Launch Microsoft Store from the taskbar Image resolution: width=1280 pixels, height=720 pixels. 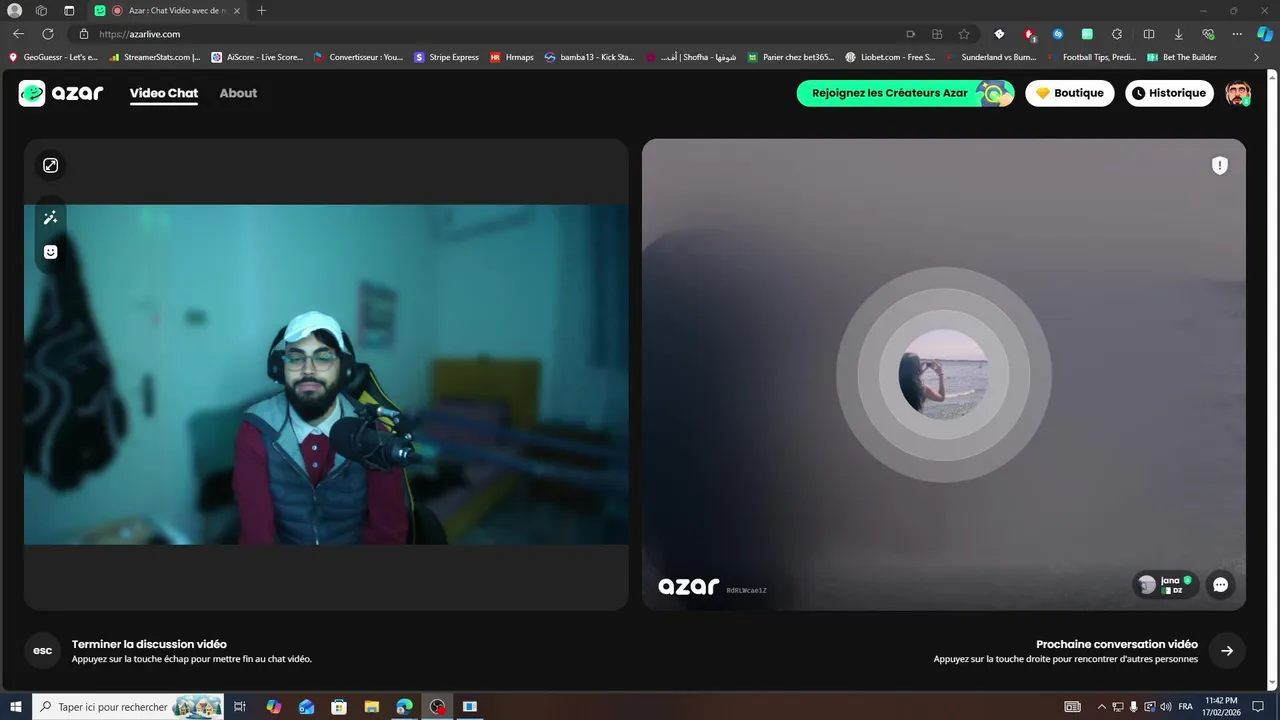[338, 707]
